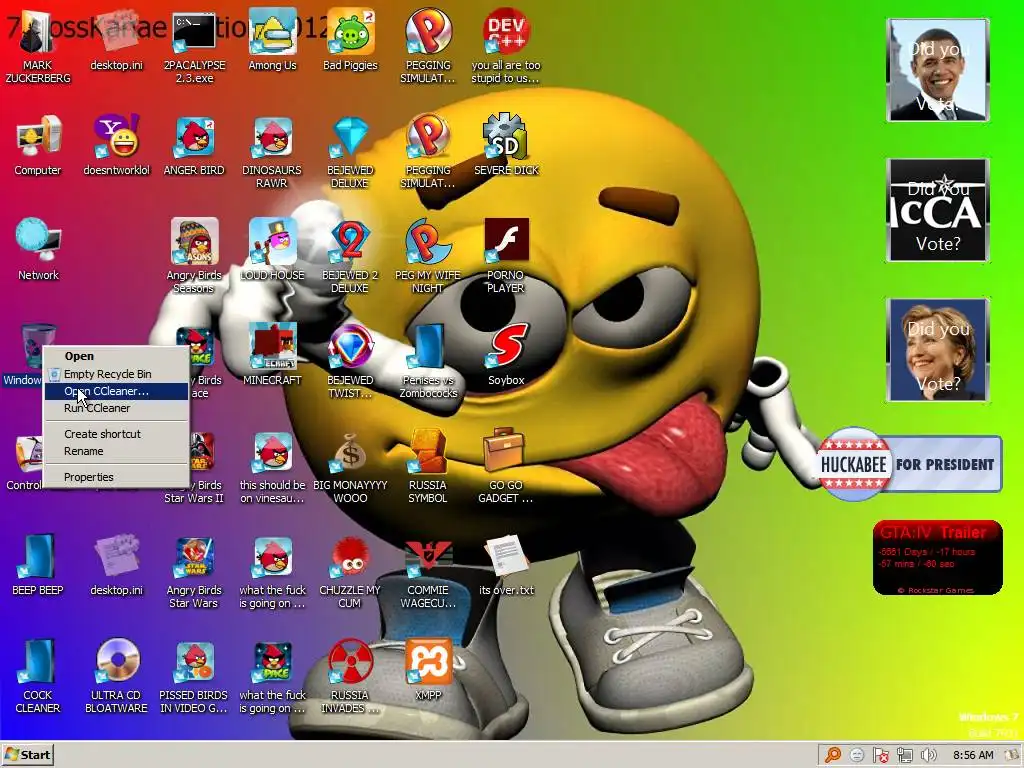Select the ULTRA CD BLOATWARE disc icon
1024x768 pixels.
coord(116,676)
